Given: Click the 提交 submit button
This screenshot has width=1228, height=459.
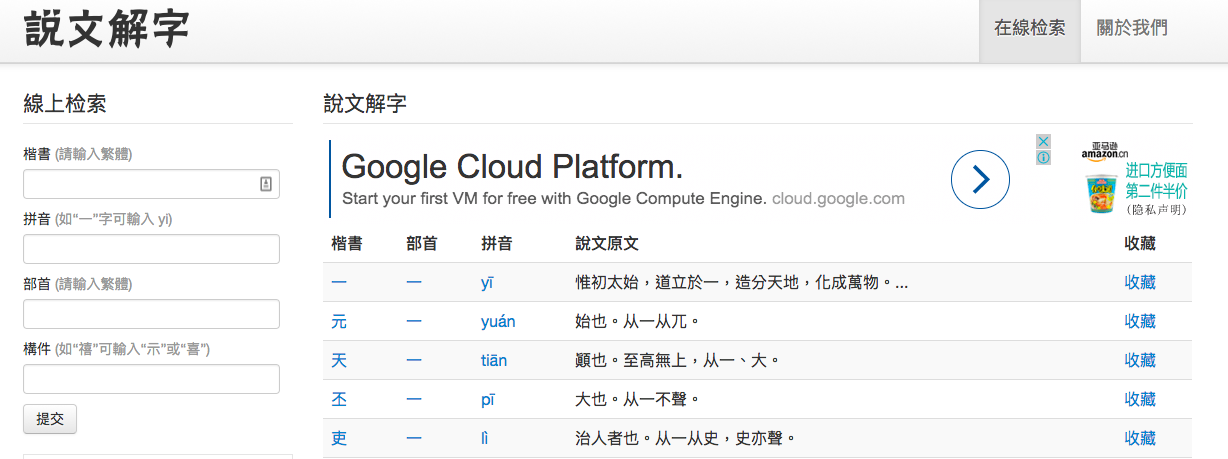Looking at the screenshot, I should pos(50,419).
